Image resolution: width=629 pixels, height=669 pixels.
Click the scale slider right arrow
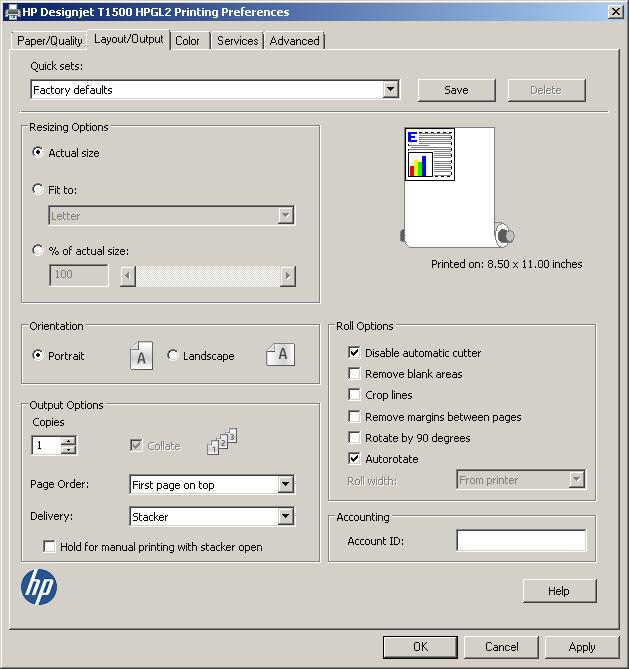pyautogui.click(x=288, y=276)
